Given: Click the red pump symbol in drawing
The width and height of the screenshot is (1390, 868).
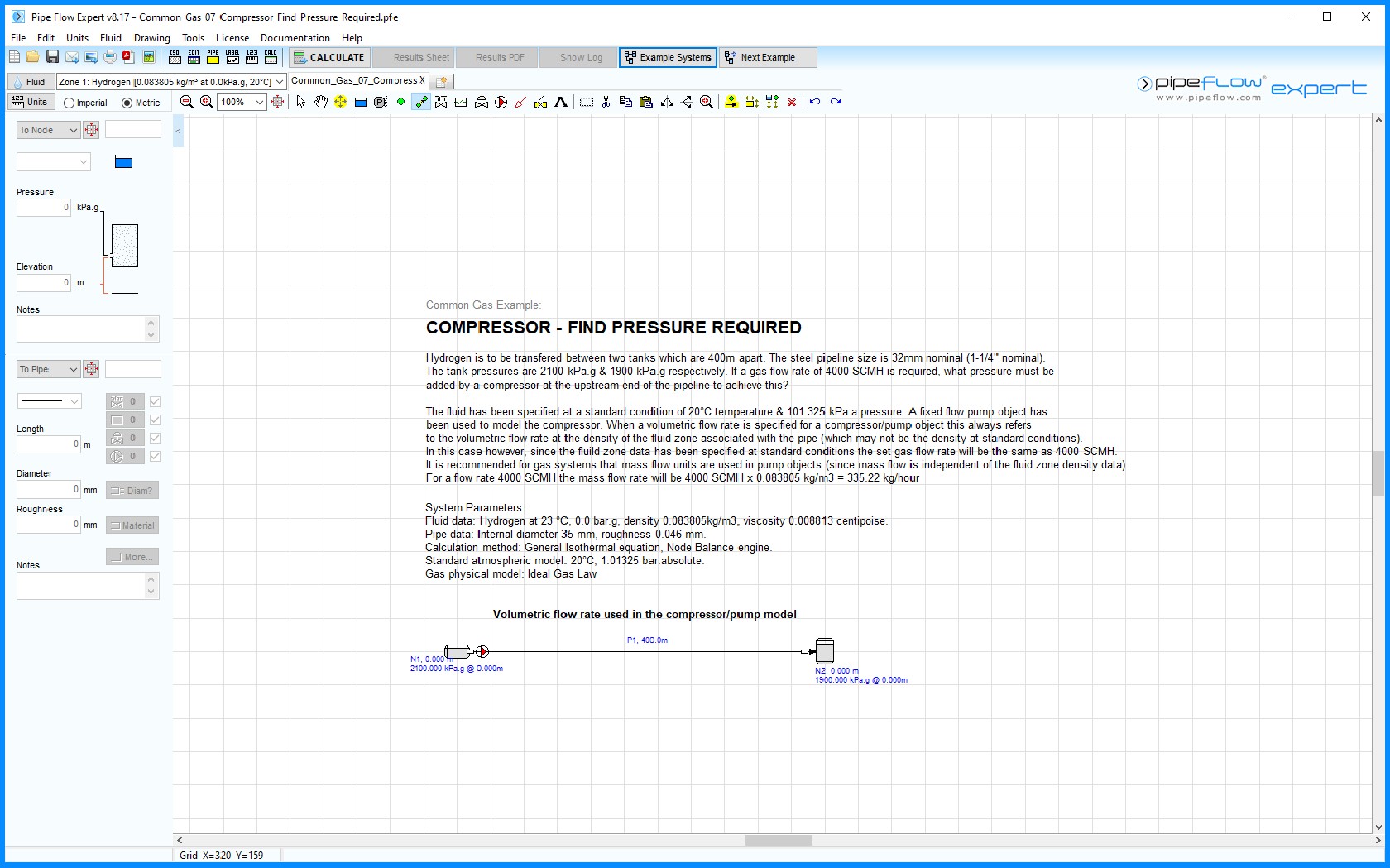Looking at the screenshot, I should pos(482,651).
